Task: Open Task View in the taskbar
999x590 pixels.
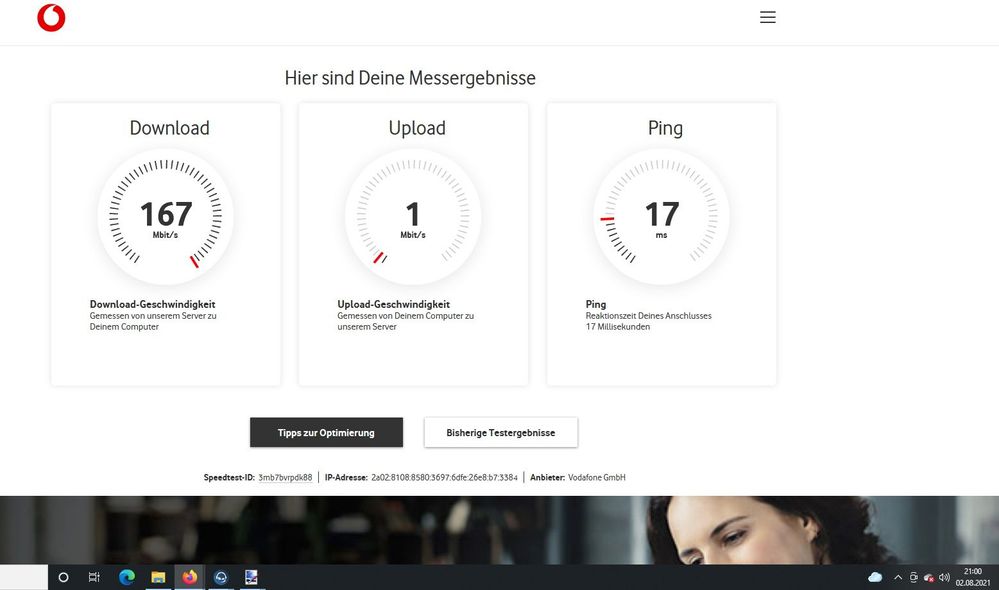Action: click(94, 577)
